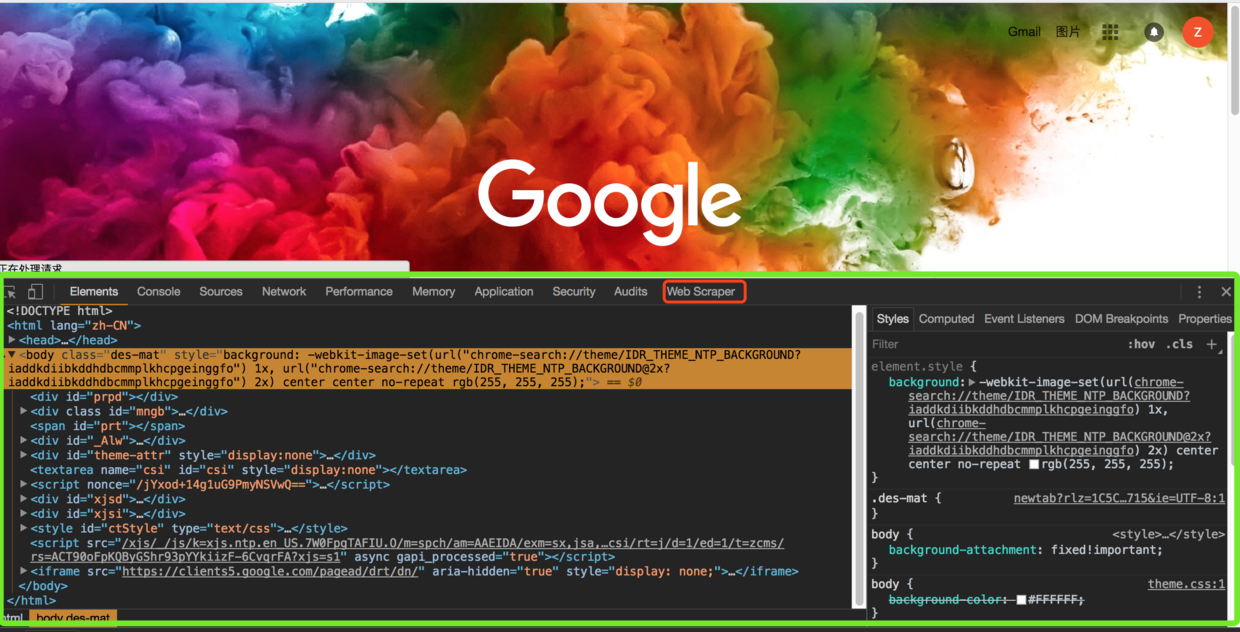1240x632 pixels.
Task: Click the .des-mat selector text
Action: [x=901, y=498]
